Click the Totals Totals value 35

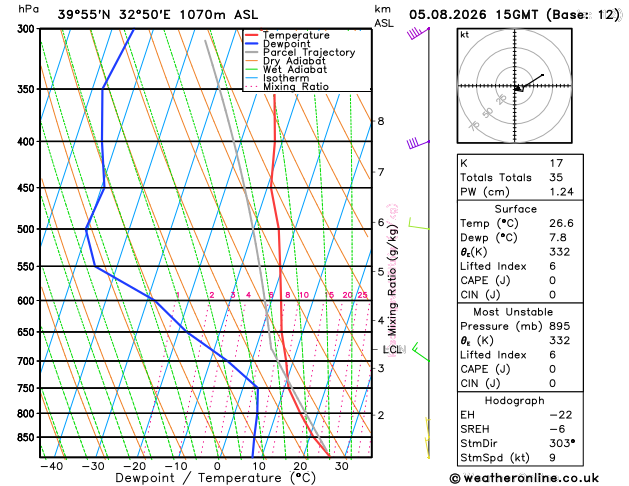(556, 177)
